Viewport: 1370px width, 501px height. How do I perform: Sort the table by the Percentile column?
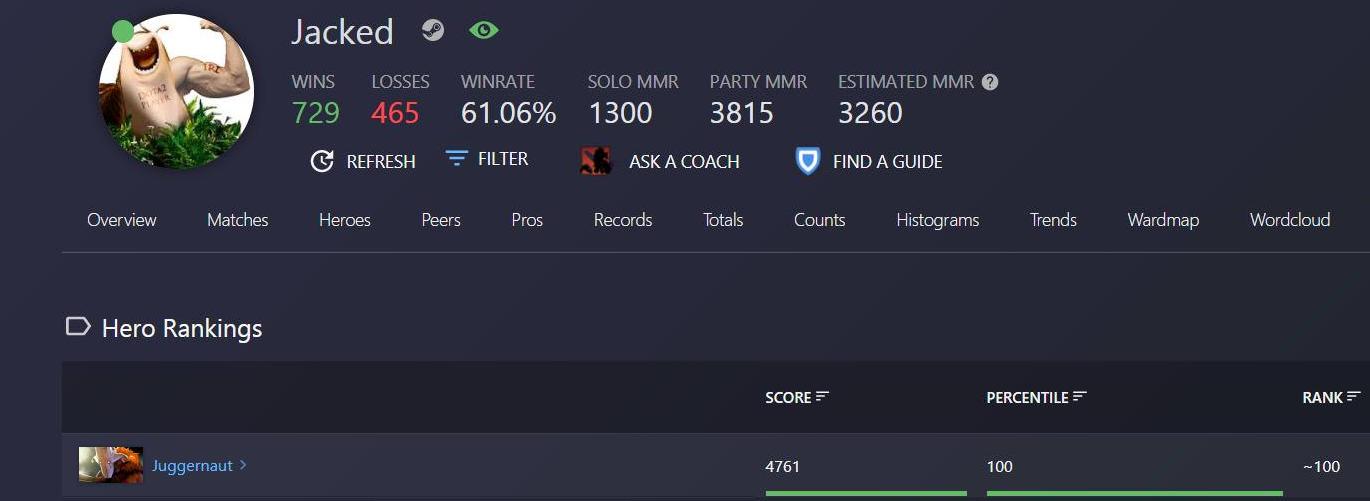[1036, 397]
